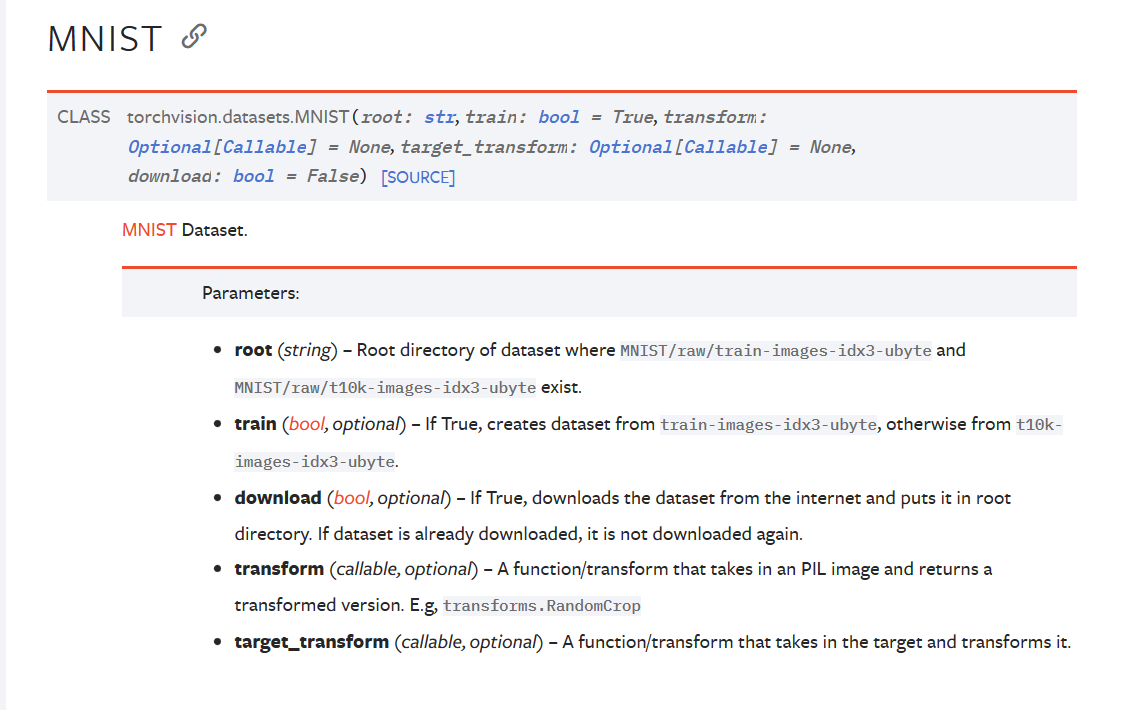1122x710 pixels.
Task: Click the red MNIST link before 'Dataset.'
Action: (149, 230)
